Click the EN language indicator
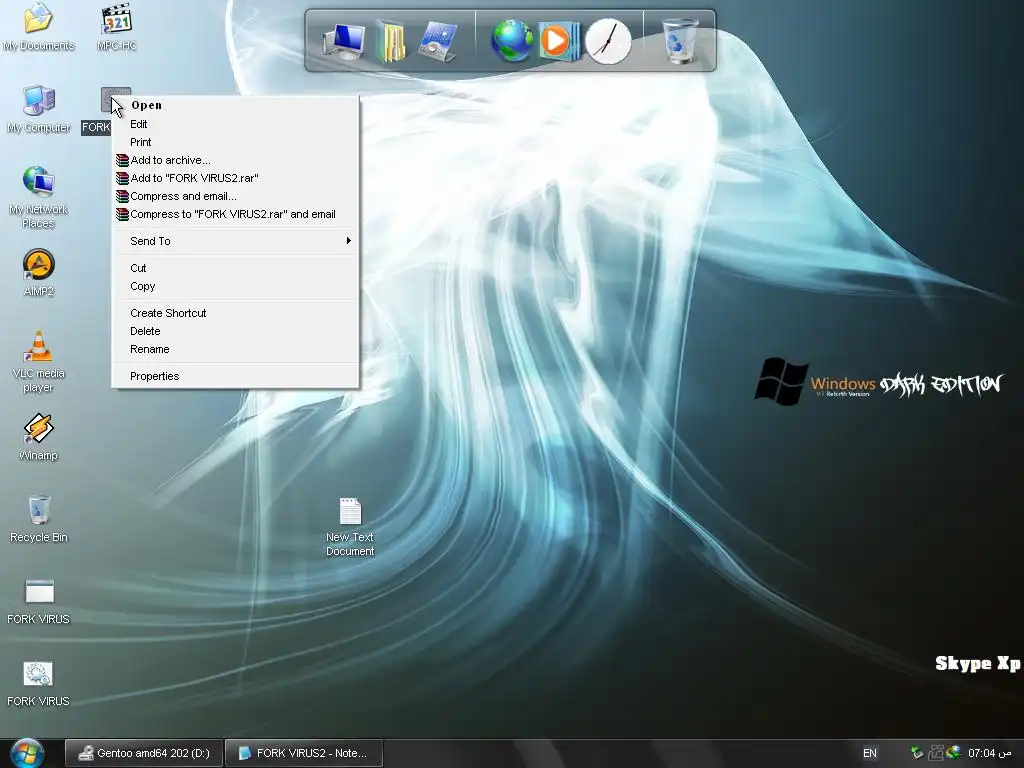The height and width of the screenshot is (768, 1024). pyautogui.click(x=870, y=753)
